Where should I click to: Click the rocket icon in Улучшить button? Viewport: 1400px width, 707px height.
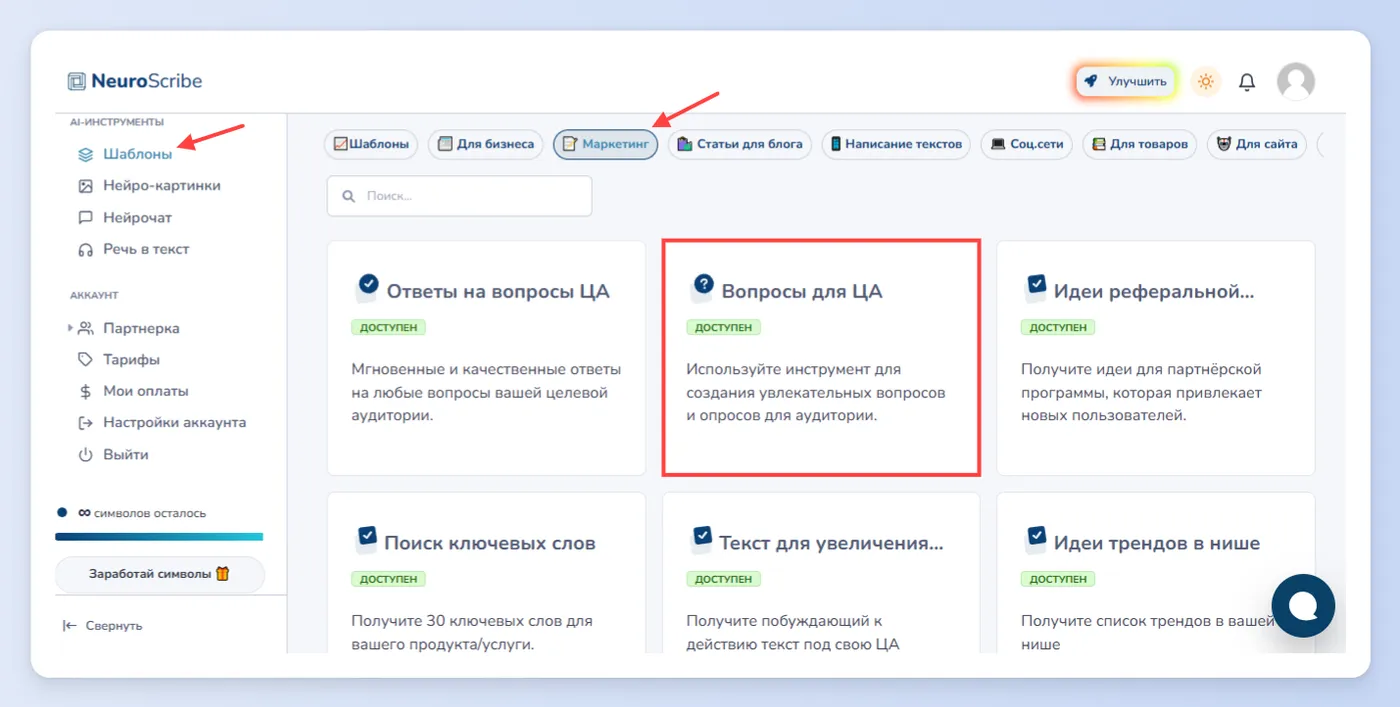coord(1092,81)
